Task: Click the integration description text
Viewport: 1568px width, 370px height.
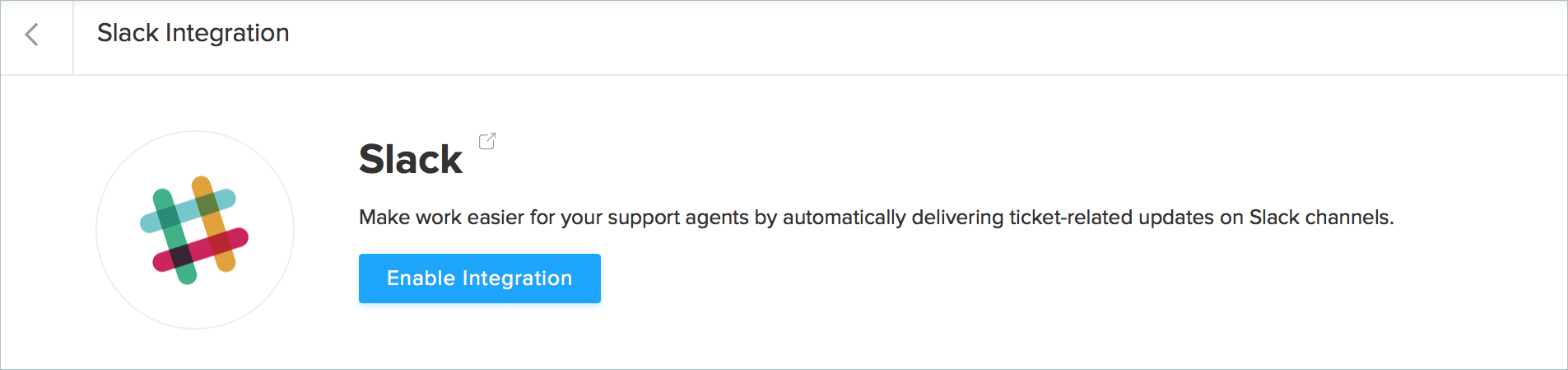Action: pyautogui.click(x=876, y=218)
